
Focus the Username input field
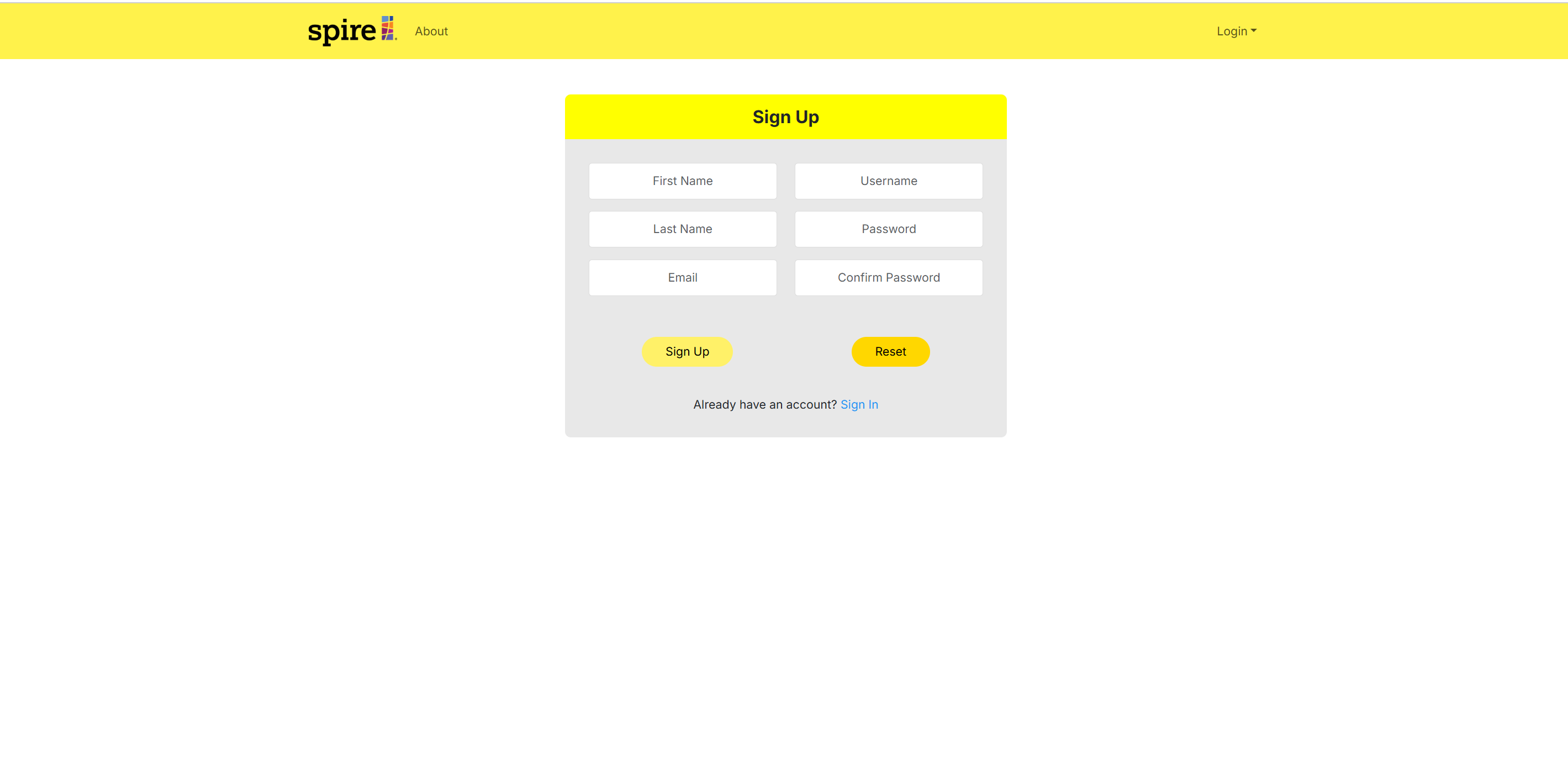click(x=888, y=181)
